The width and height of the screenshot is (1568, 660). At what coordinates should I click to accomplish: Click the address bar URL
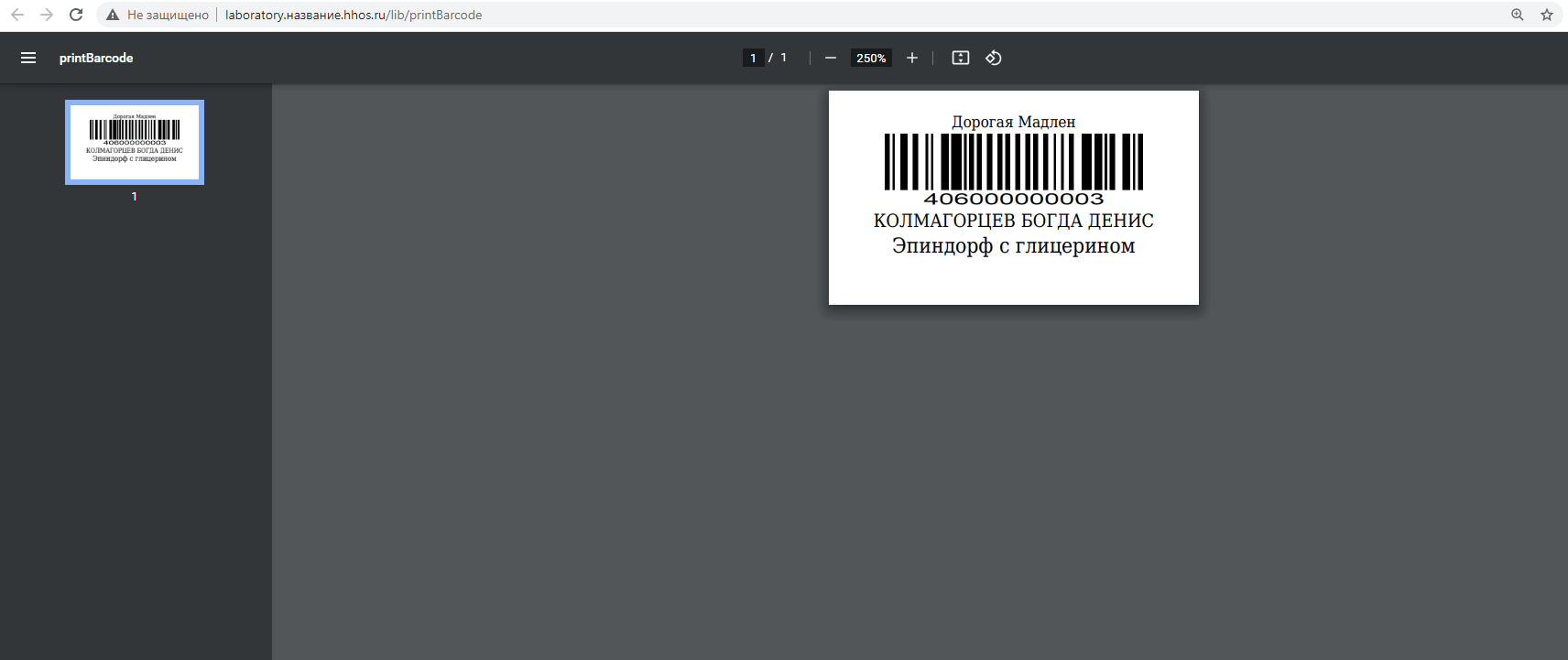[x=354, y=15]
